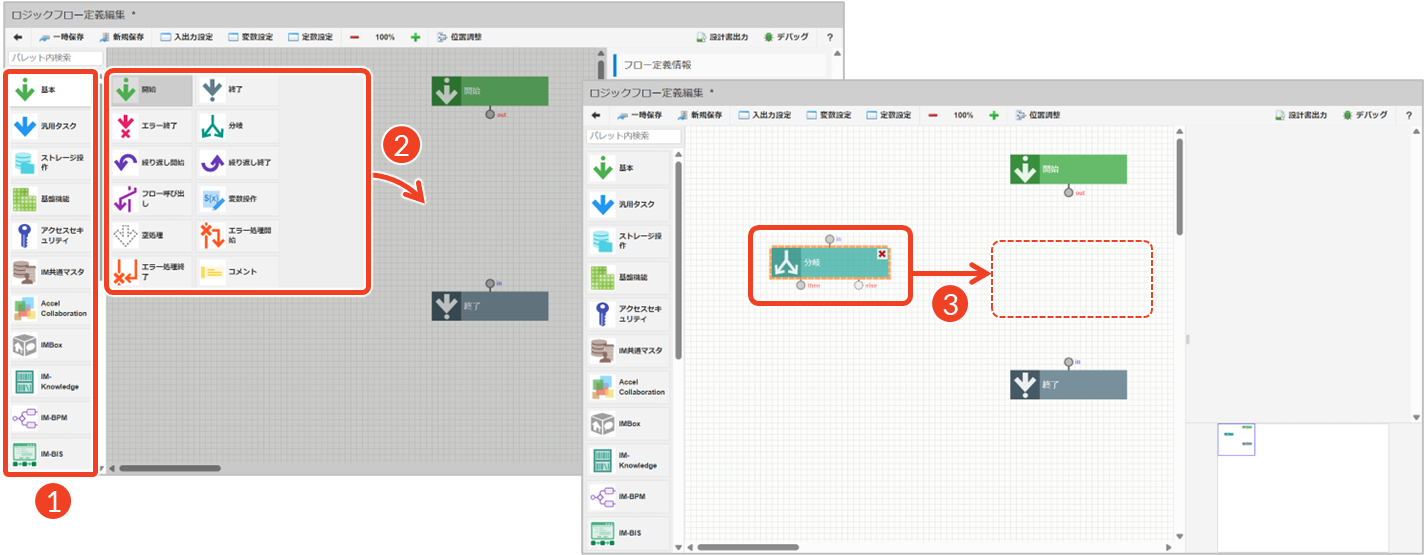This screenshot has height=555, width=1425.
Task: Click the minimap thumbnail in the front window
Action: [1236, 440]
